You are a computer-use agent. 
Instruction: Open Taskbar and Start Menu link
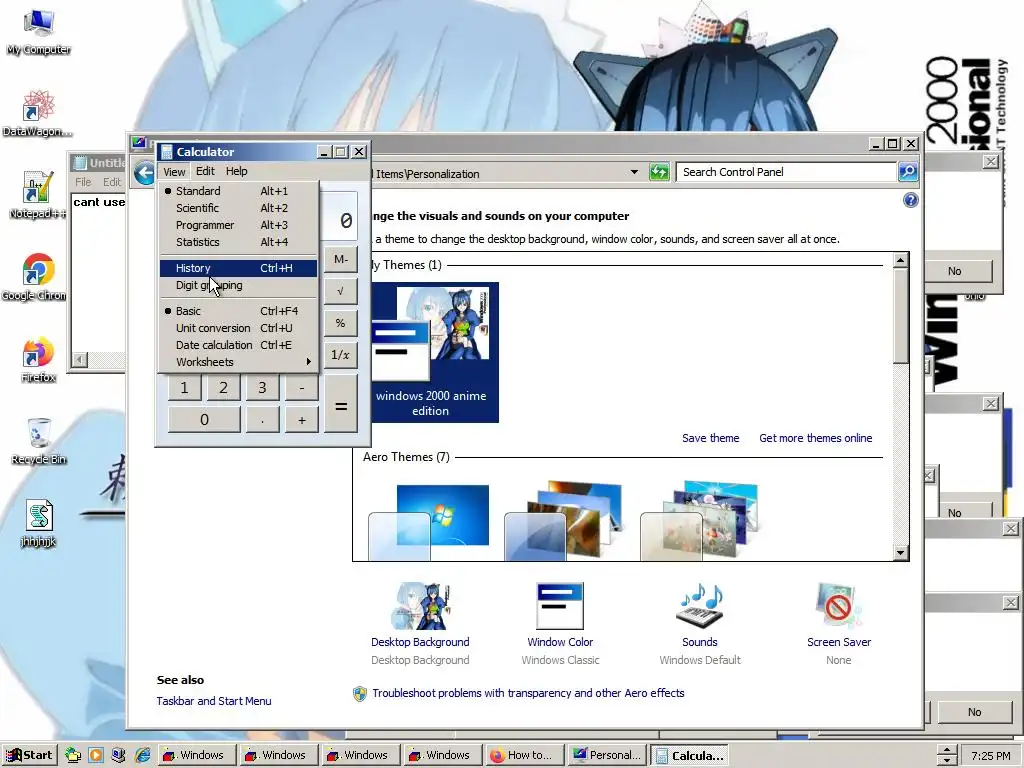coord(214,701)
